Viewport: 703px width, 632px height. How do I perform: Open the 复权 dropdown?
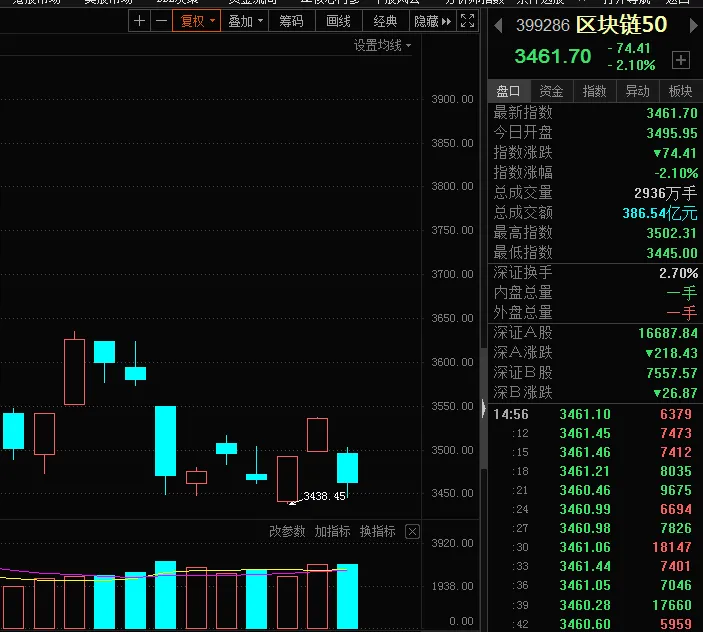click(x=196, y=21)
